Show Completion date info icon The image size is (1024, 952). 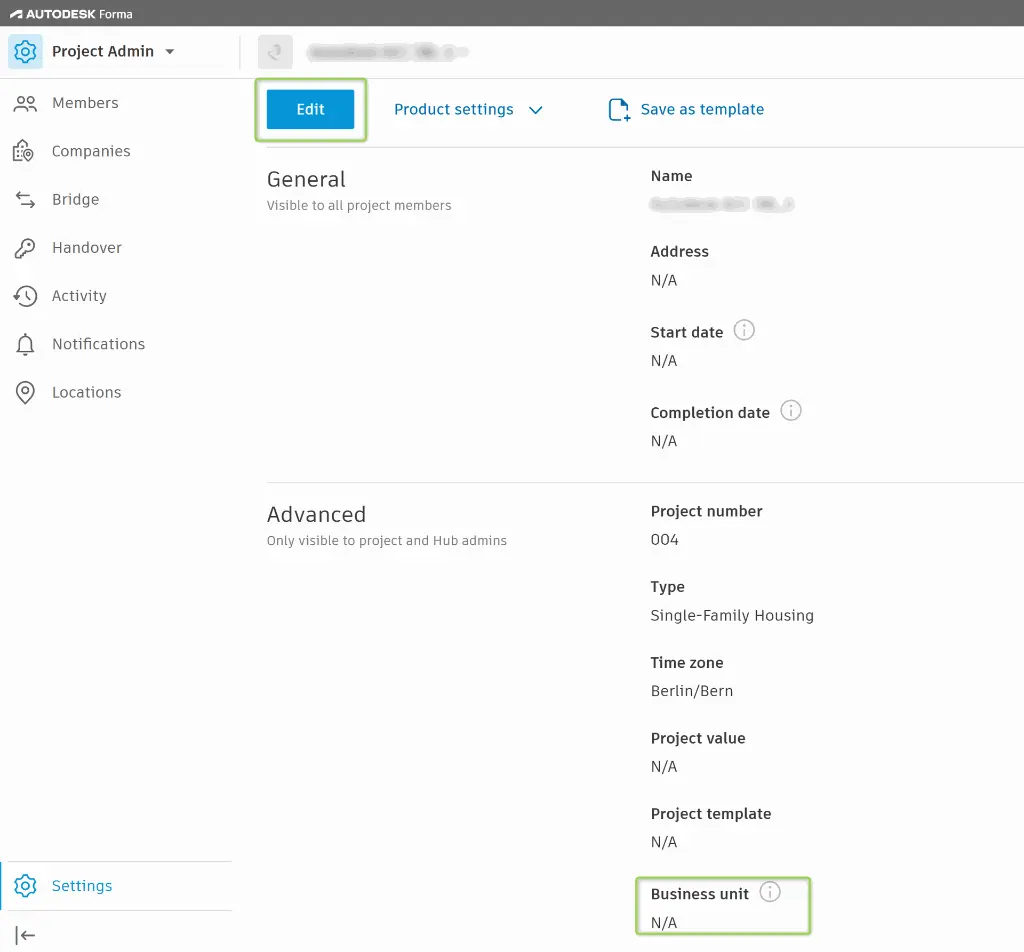(x=791, y=411)
